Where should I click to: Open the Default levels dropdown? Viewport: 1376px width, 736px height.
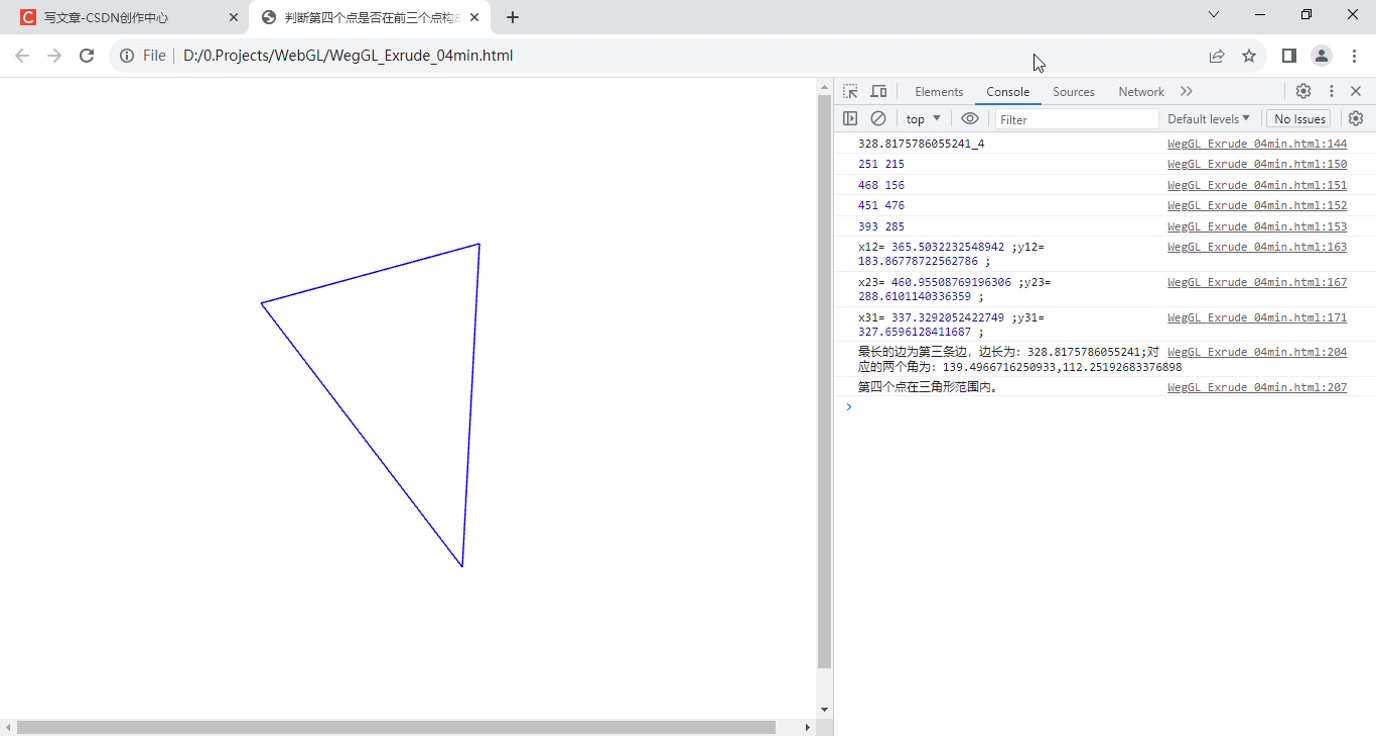tap(1208, 119)
